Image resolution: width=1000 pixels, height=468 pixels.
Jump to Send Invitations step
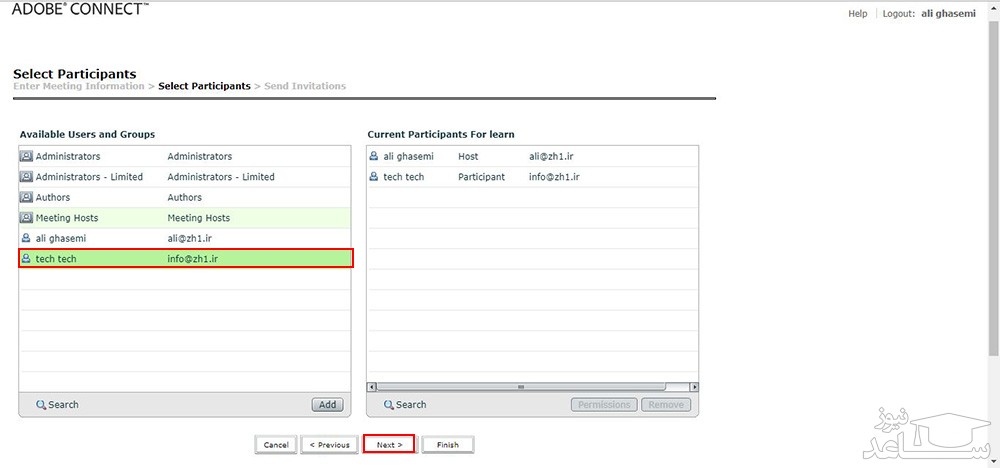click(305, 86)
